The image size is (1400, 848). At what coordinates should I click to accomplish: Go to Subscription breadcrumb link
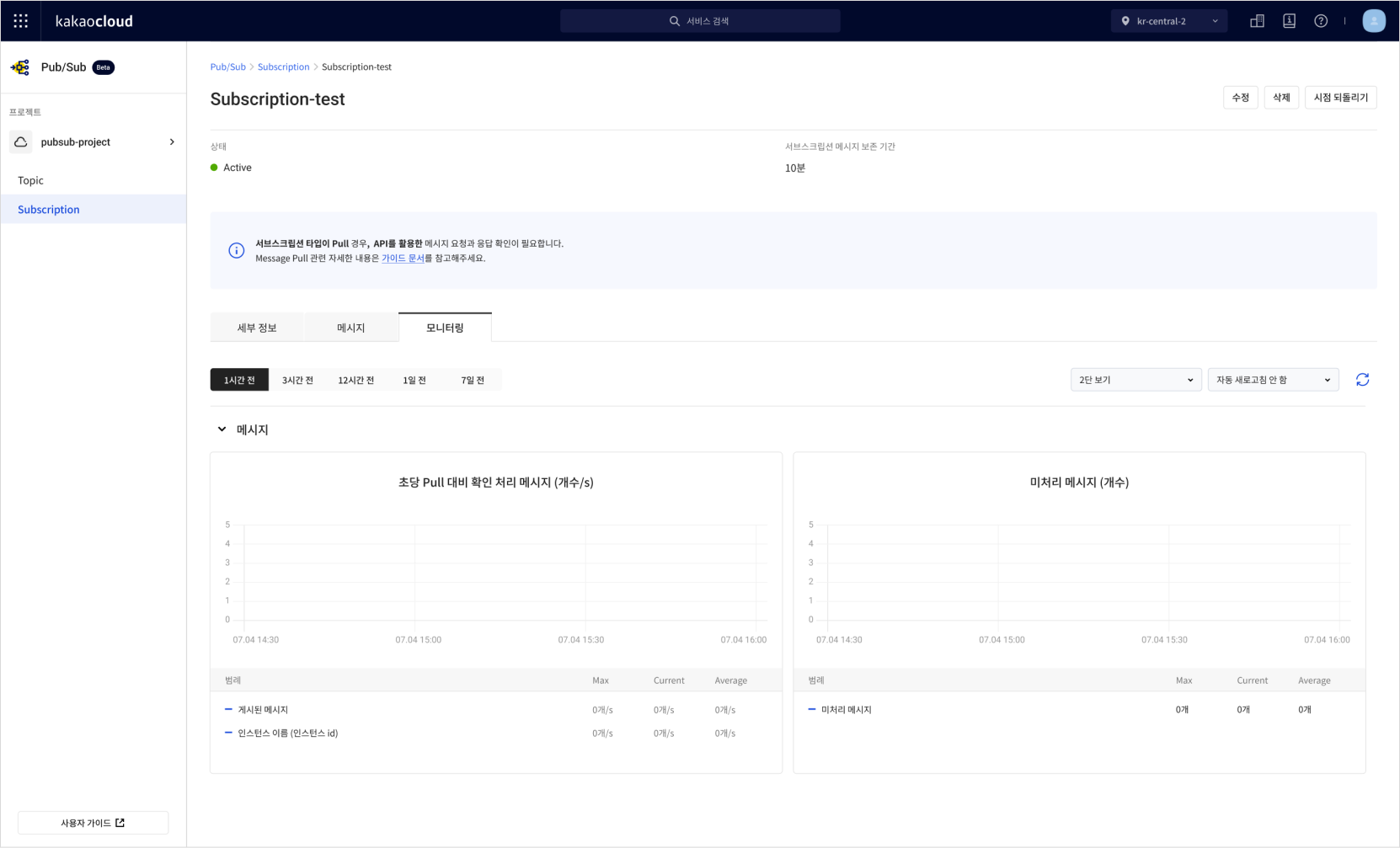tap(284, 67)
